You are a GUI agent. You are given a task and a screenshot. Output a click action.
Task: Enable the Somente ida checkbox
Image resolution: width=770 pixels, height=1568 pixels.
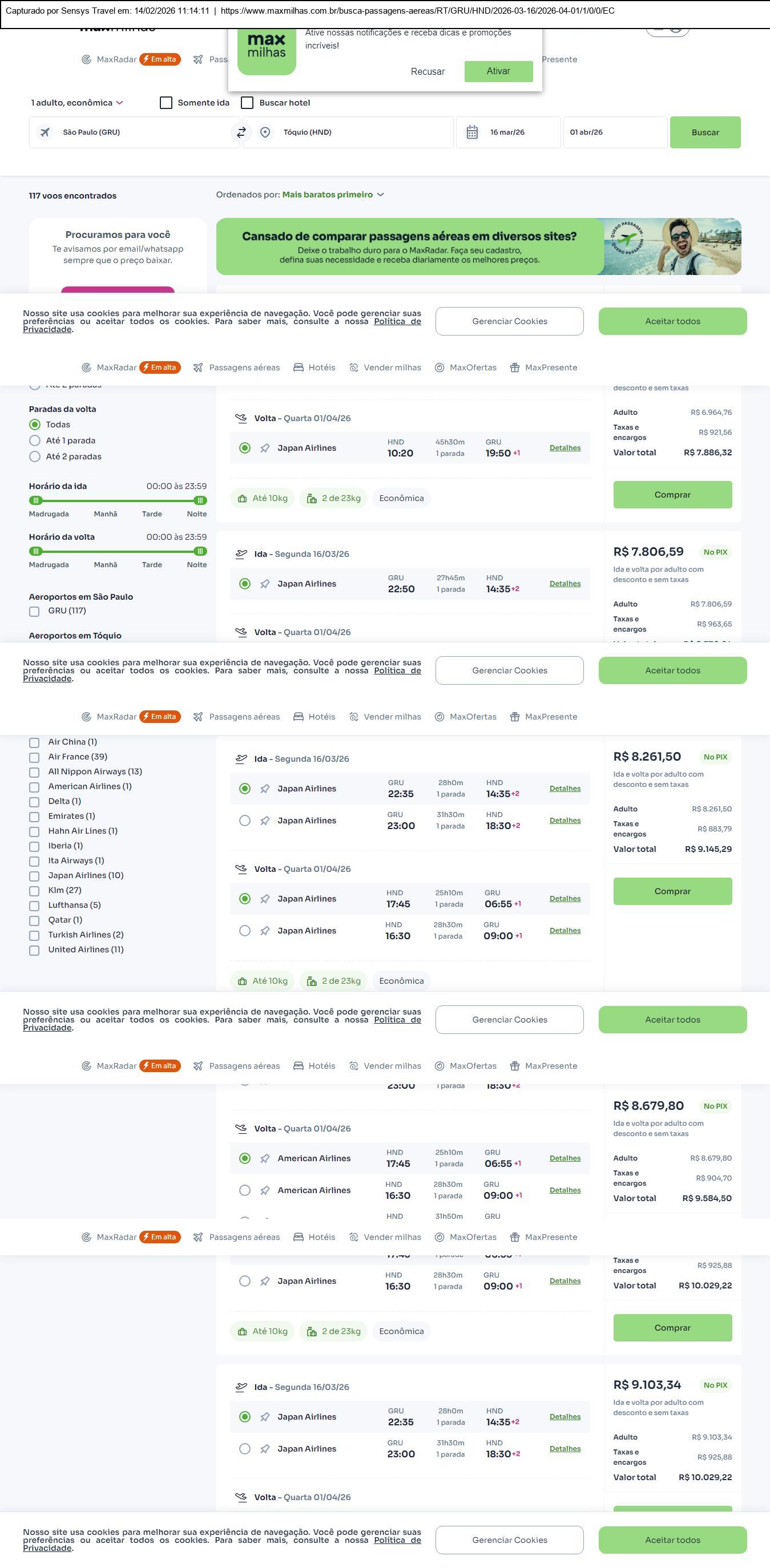click(166, 103)
